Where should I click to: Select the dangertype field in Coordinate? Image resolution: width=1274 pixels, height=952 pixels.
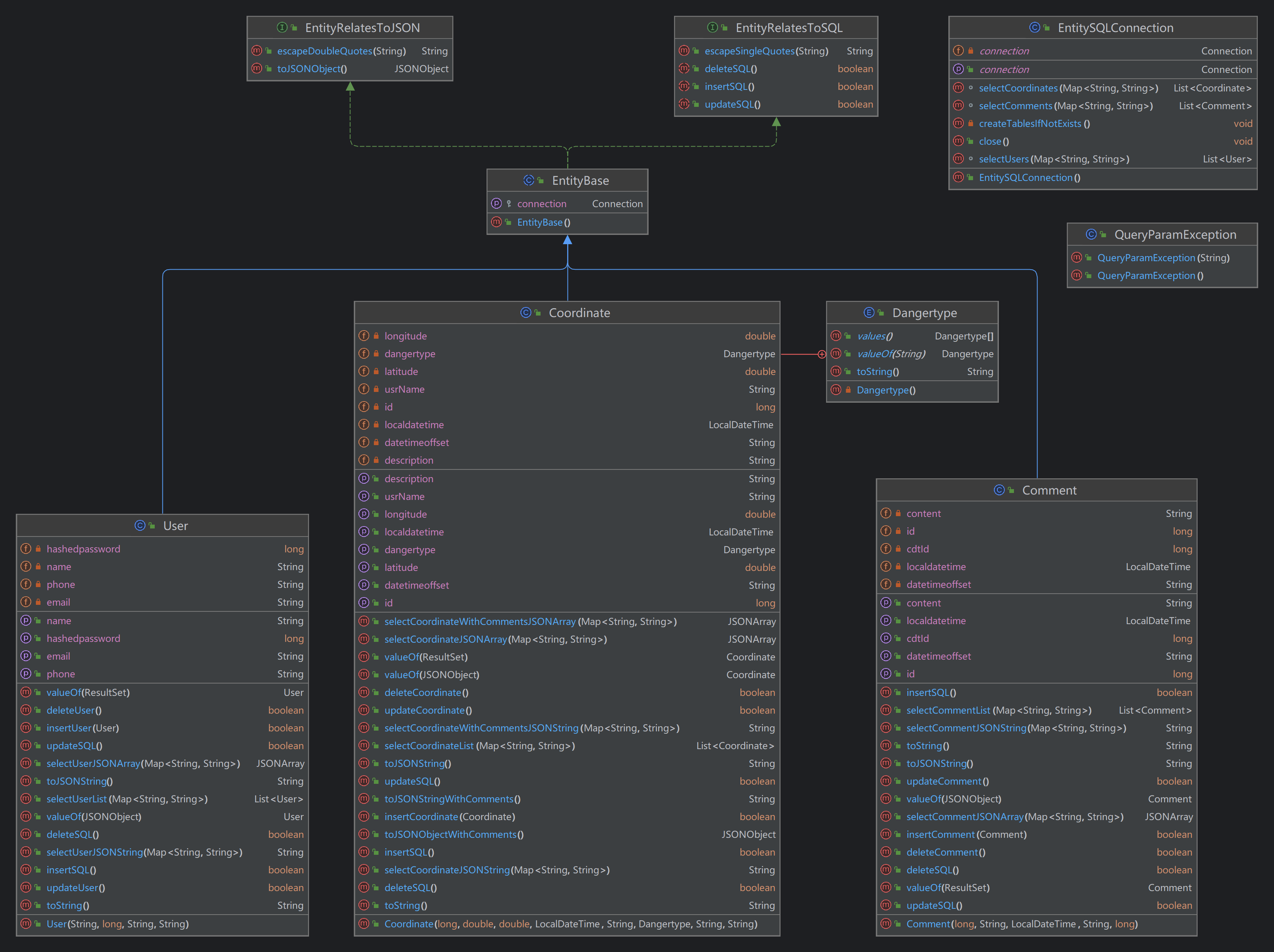pyautogui.click(x=409, y=354)
